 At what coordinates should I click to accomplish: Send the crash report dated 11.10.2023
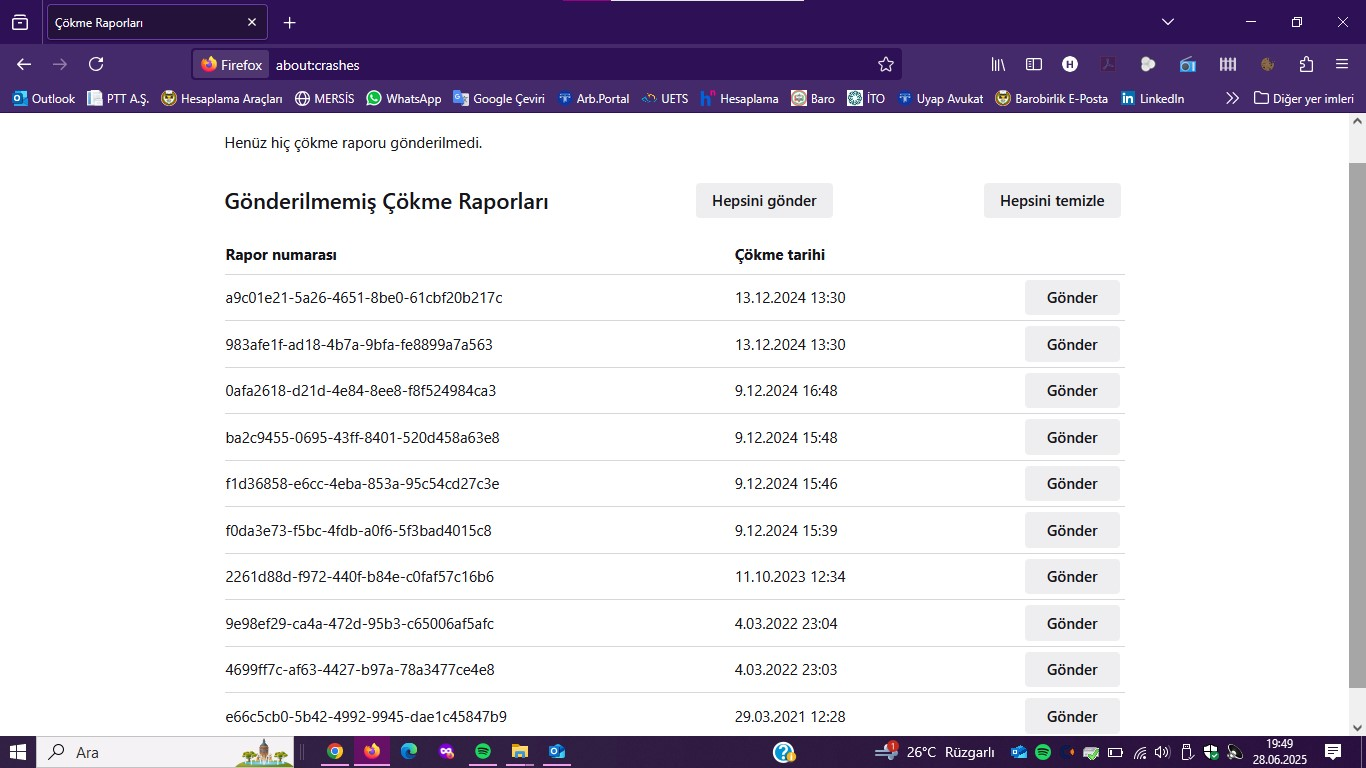pos(1072,577)
